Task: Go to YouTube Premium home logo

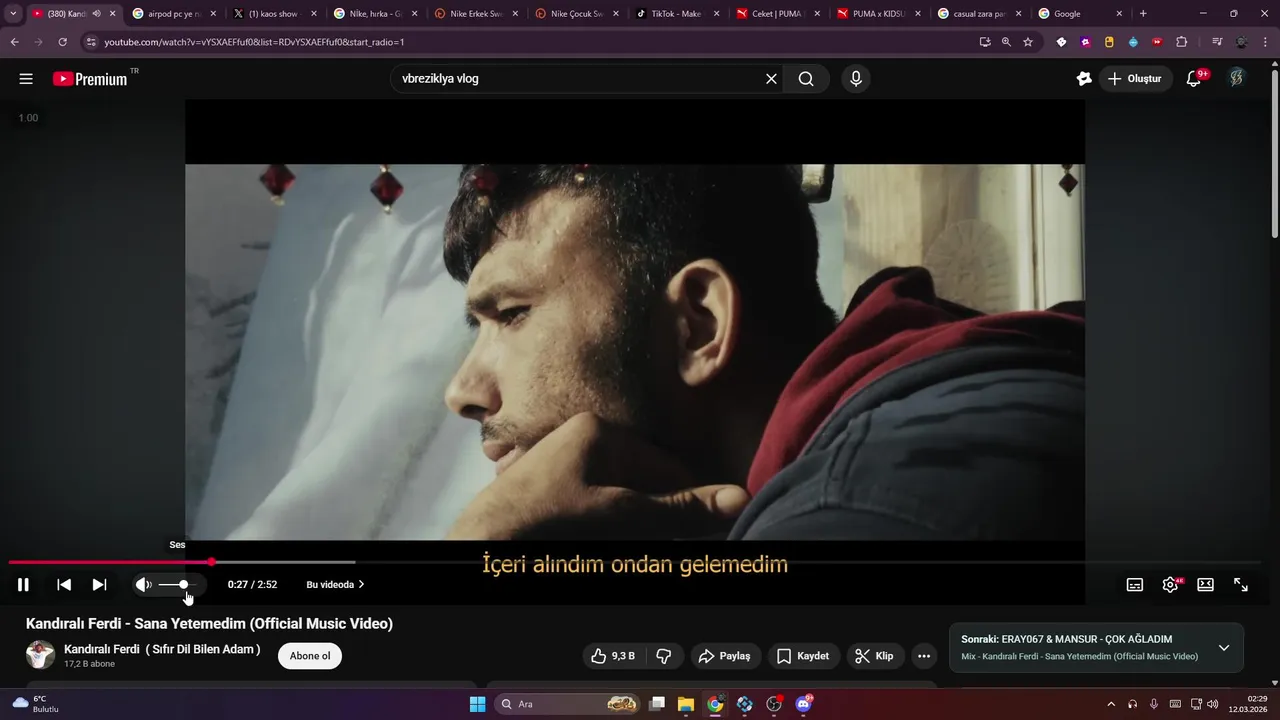Action: (90, 79)
